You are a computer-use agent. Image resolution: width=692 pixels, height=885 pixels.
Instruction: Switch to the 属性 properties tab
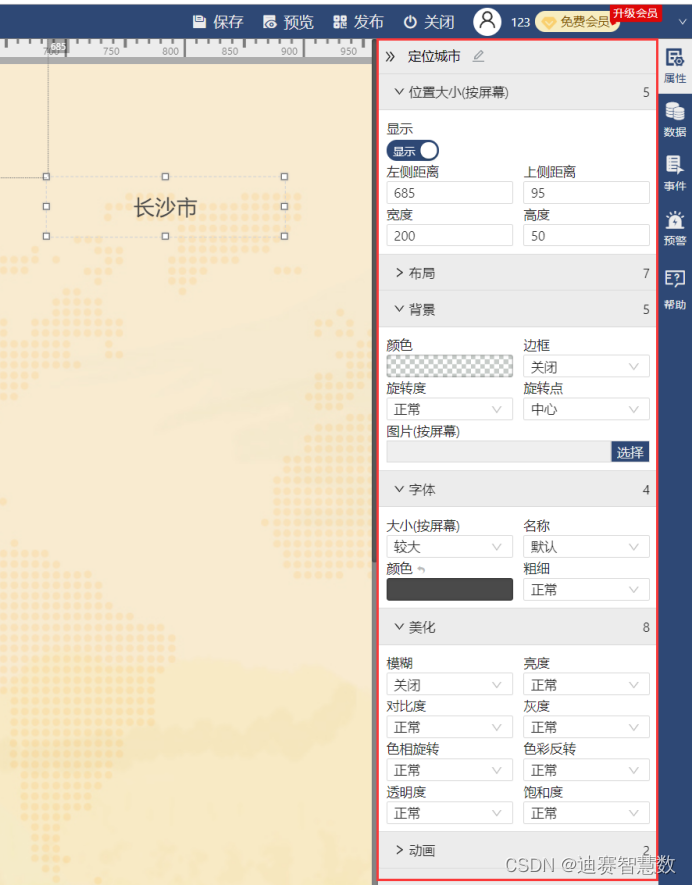coord(675,67)
